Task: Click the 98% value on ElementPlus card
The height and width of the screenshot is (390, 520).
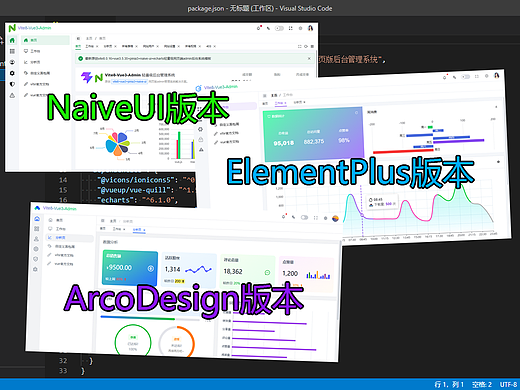Action: (x=344, y=140)
